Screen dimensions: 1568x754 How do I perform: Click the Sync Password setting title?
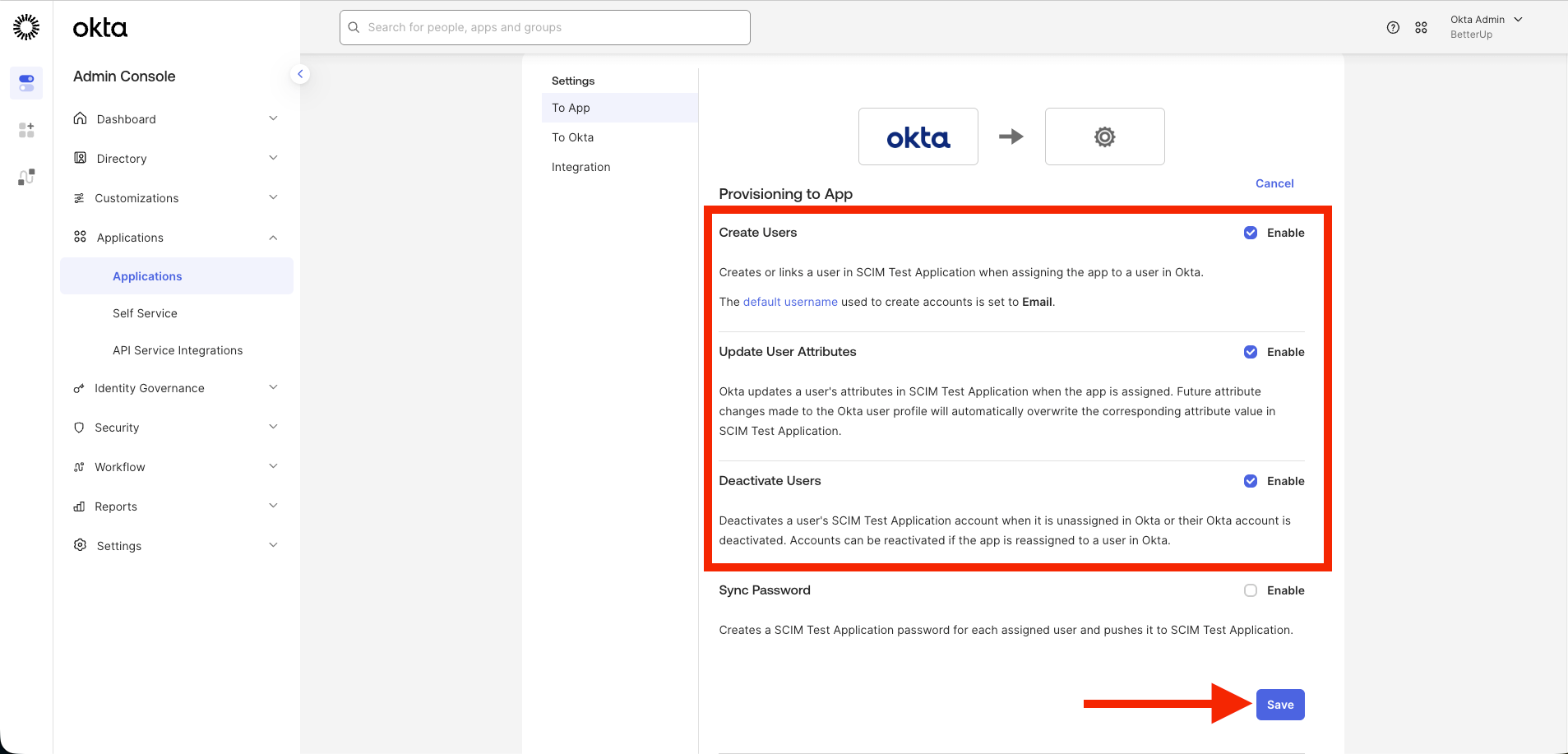(x=765, y=590)
